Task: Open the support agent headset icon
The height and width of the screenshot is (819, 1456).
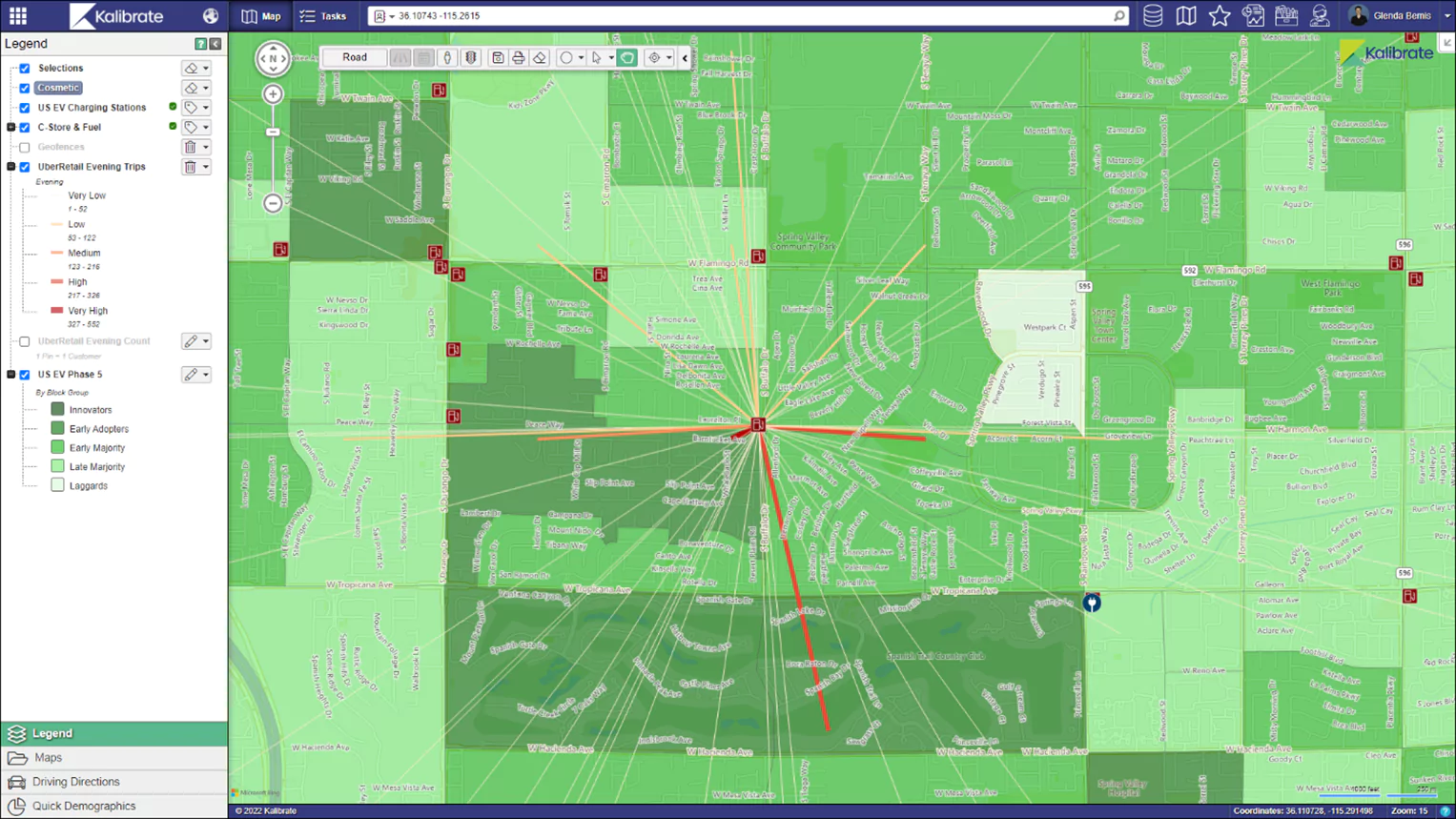Action: (x=1320, y=16)
